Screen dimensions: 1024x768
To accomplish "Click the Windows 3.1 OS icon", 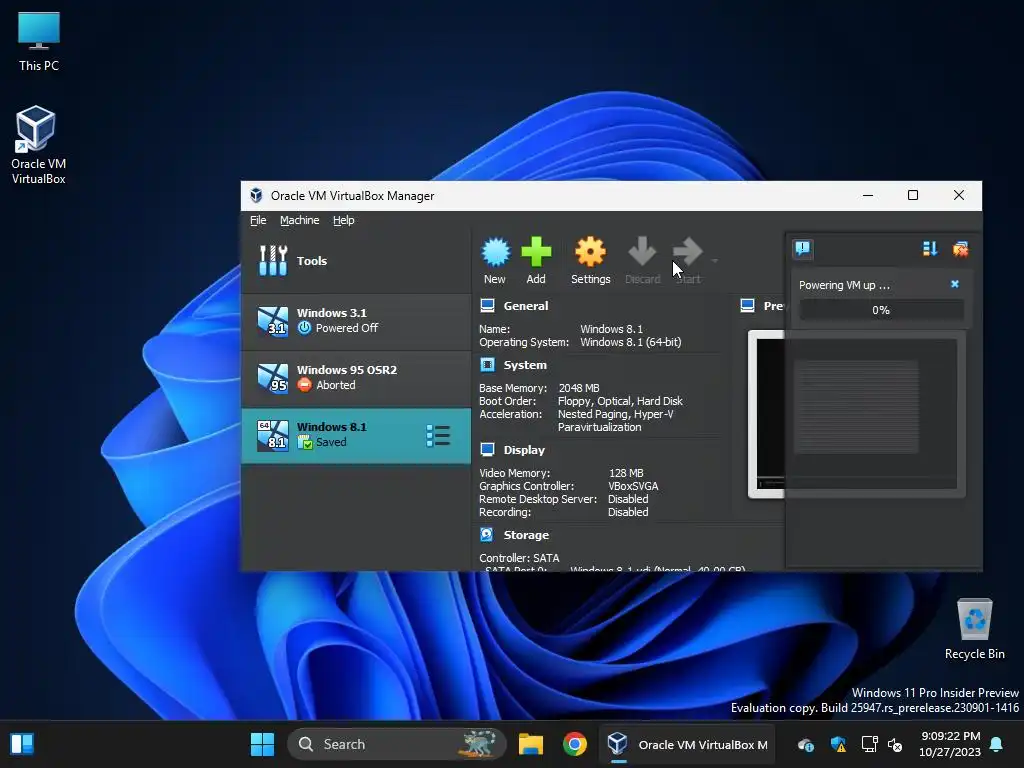I will (272, 321).
